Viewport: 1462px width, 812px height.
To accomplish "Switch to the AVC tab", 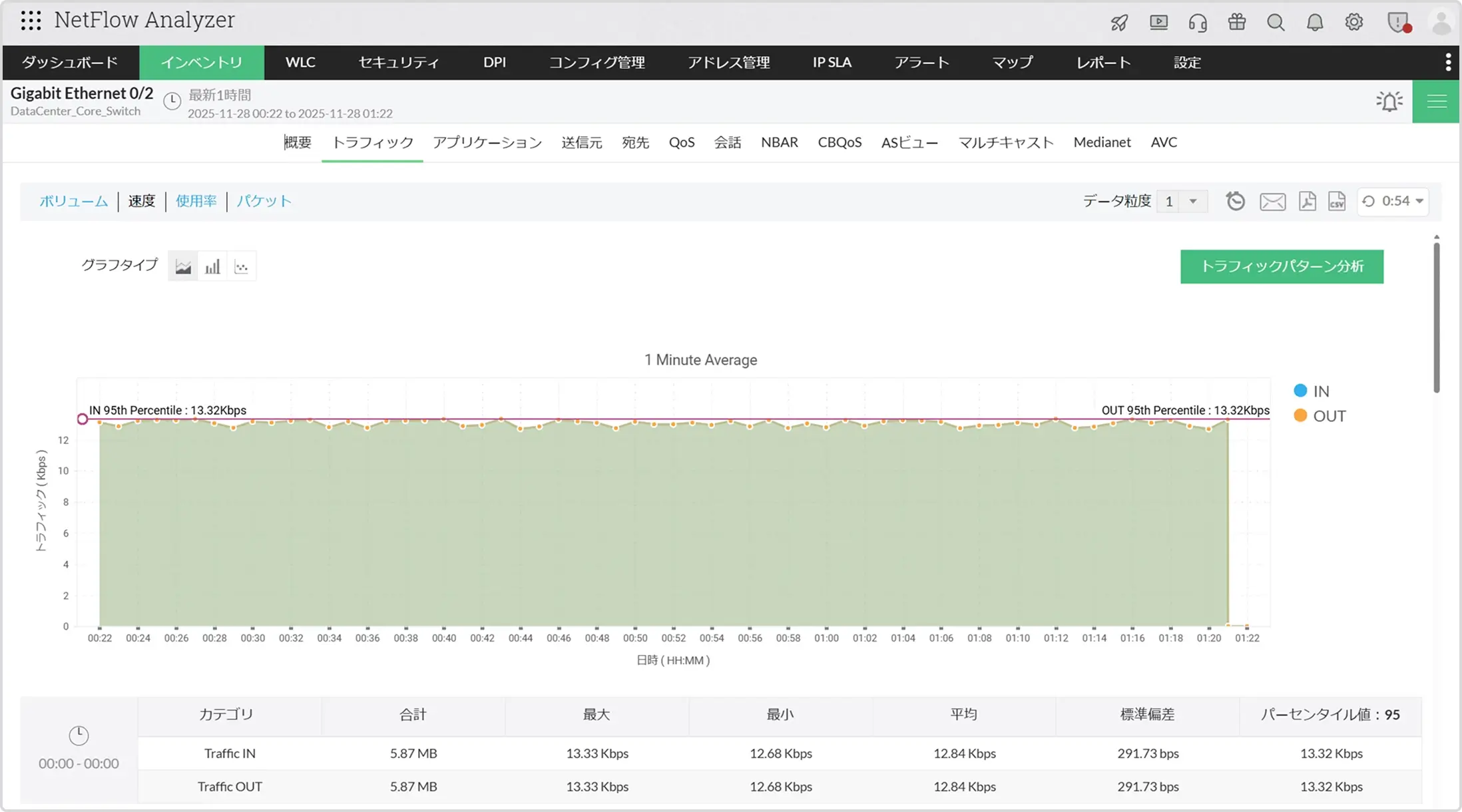I will tap(1164, 142).
